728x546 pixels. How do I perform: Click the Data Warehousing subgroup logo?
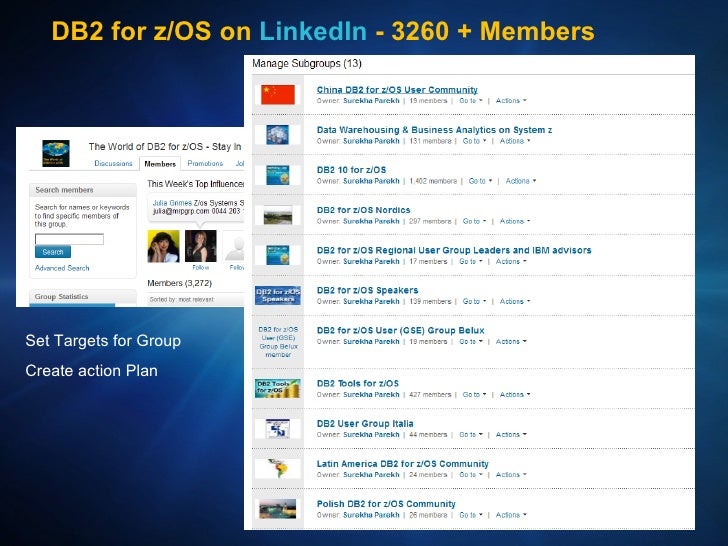tap(278, 135)
